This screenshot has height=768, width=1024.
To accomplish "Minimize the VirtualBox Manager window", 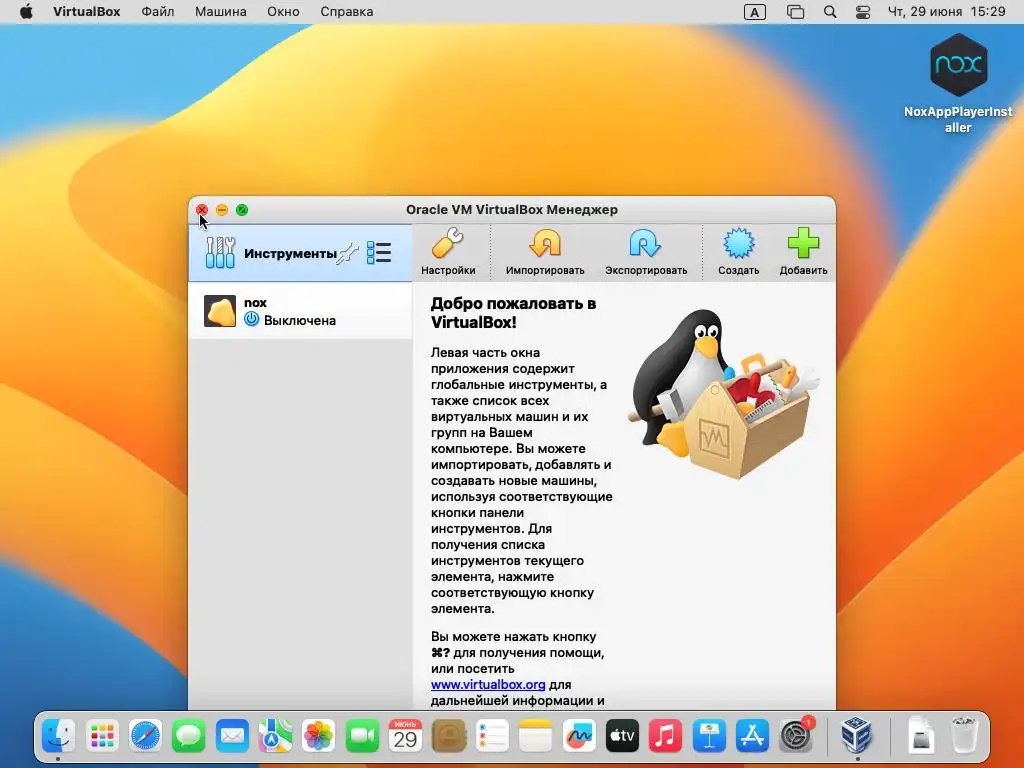I will pyautogui.click(x=222, y=210).
